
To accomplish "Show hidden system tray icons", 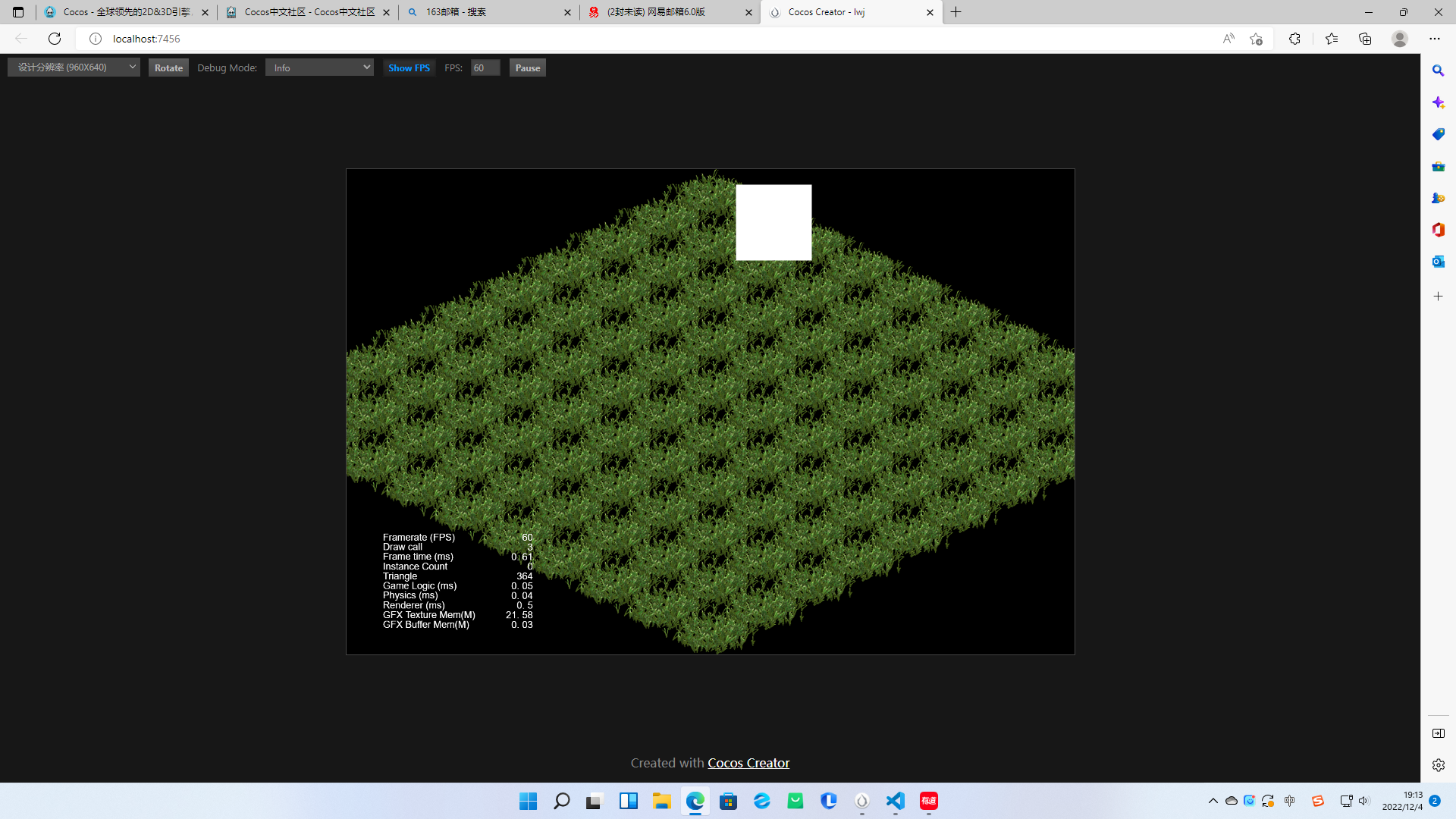I will click(x=1213, y=801).
